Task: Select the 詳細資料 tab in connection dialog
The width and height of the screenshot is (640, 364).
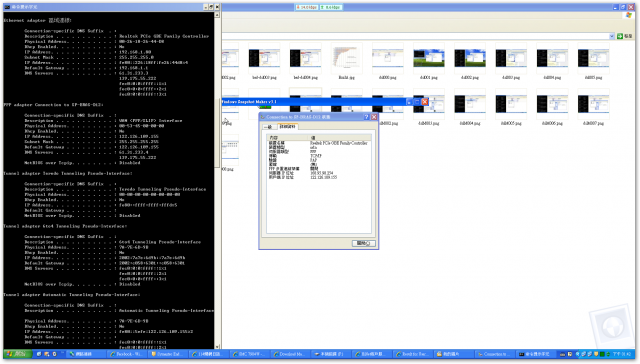Action: click(x=287, y=127)
